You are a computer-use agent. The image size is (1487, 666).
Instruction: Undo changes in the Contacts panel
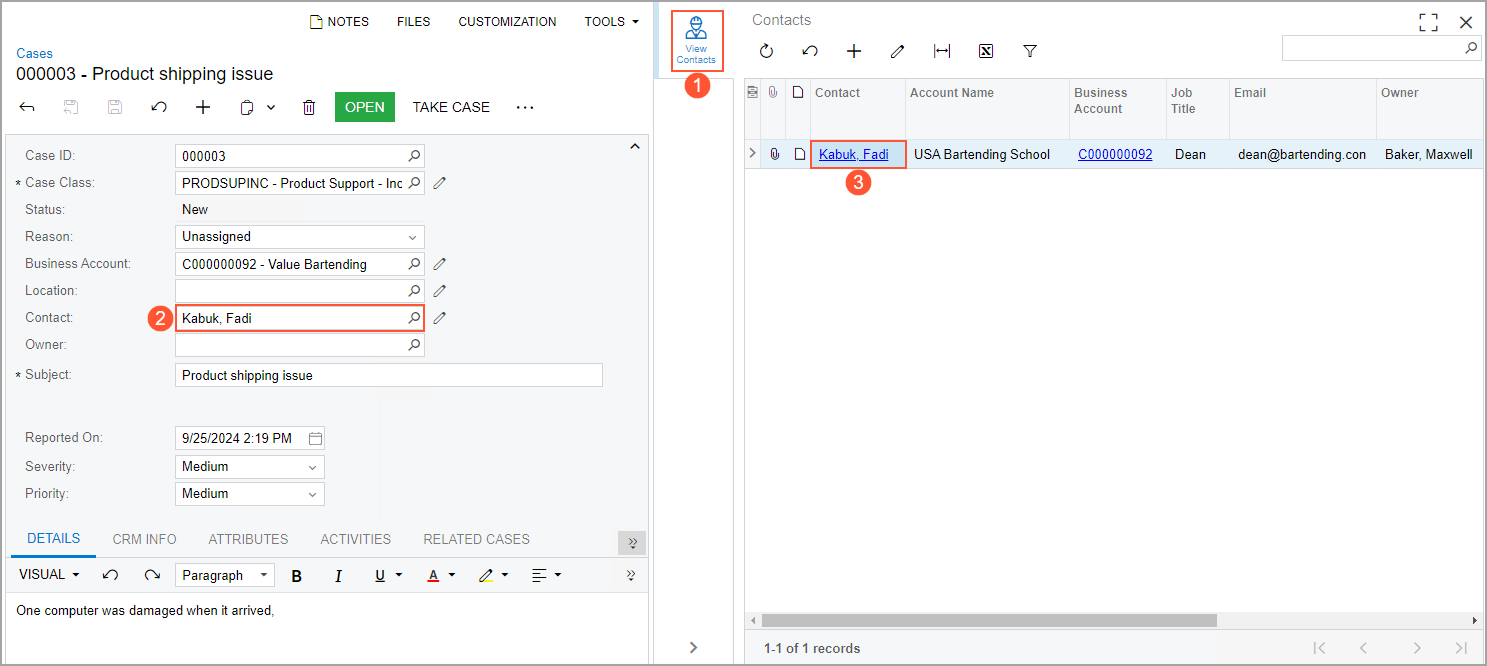pyautogui.click(x=810, y=51)
